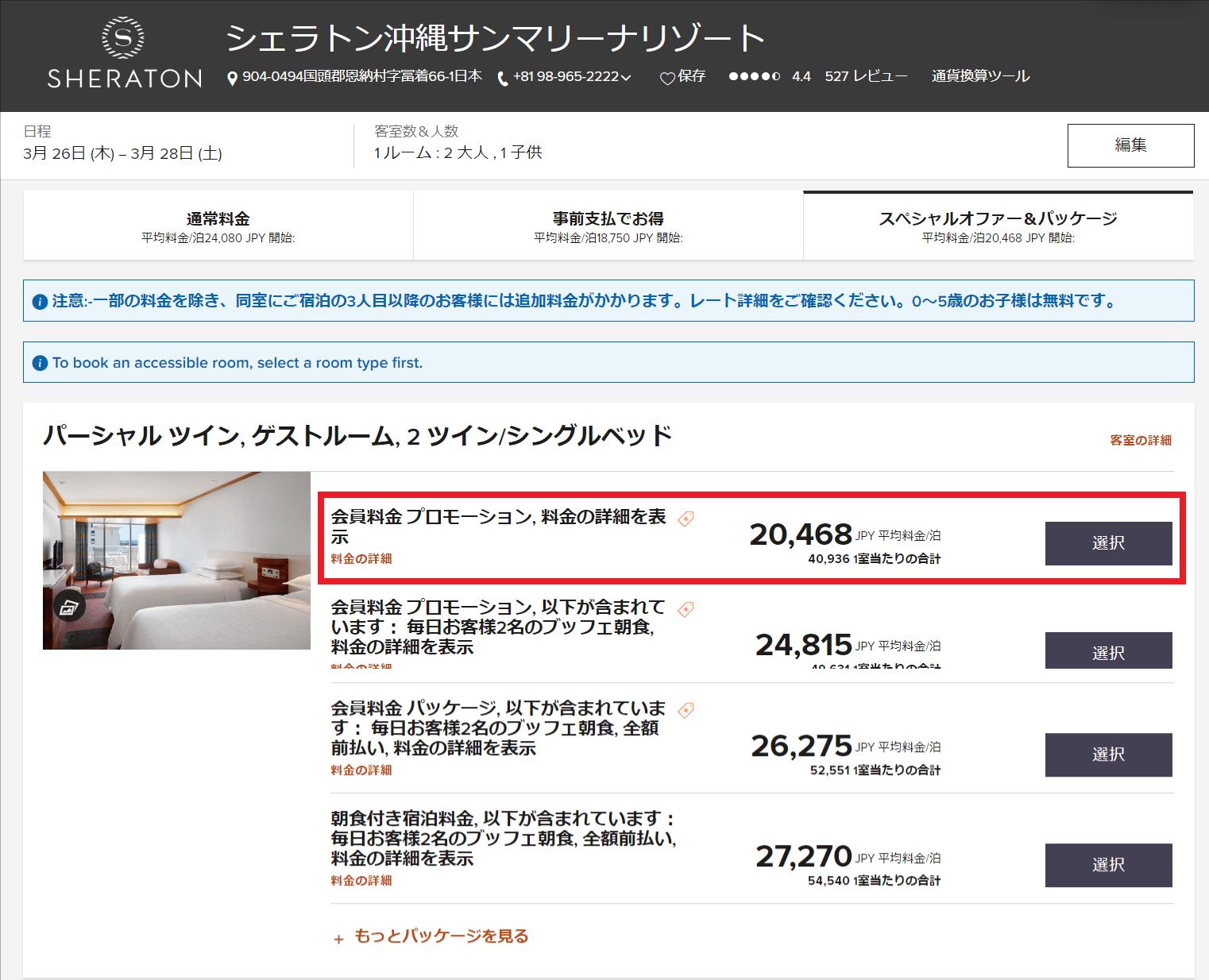Open the 通貨換算ツール link

pyautogui.click(x=980, y=76)
